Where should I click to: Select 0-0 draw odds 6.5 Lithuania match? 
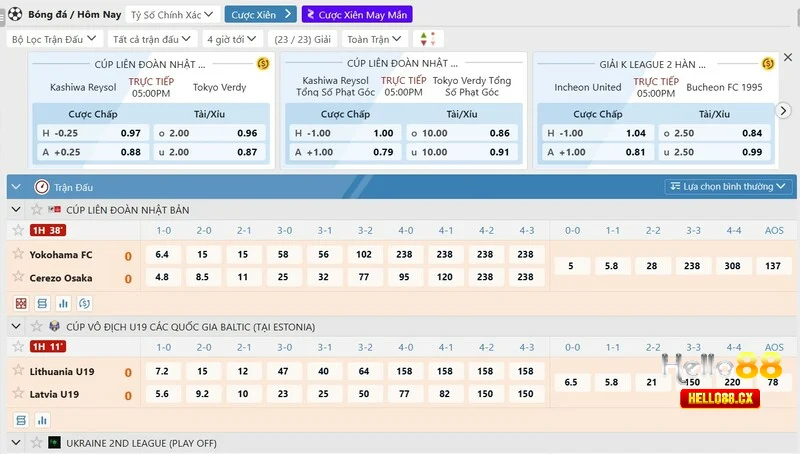[571, 382]
